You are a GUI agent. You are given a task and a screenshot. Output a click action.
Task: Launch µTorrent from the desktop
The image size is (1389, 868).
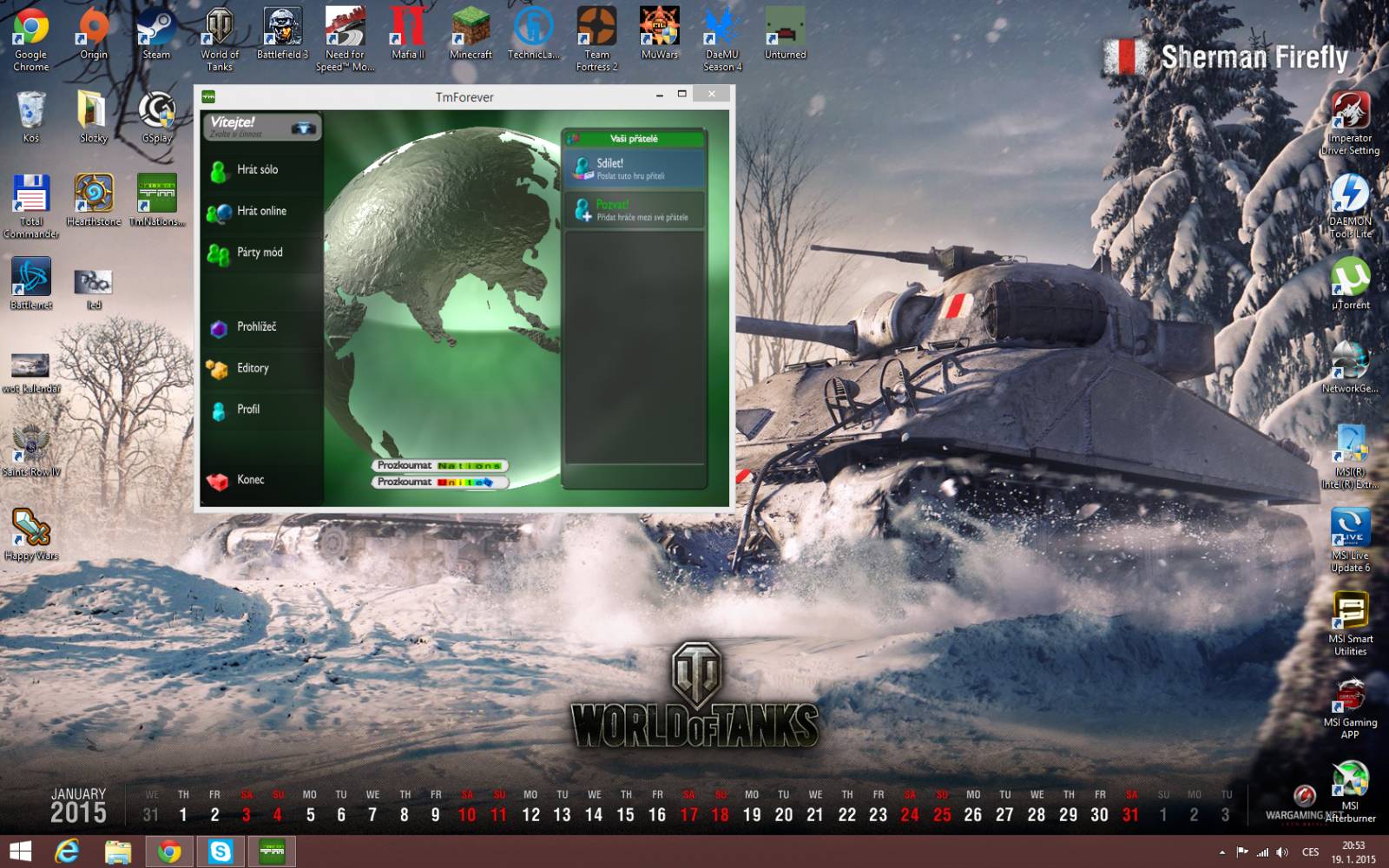click(x=1350, y=285)
